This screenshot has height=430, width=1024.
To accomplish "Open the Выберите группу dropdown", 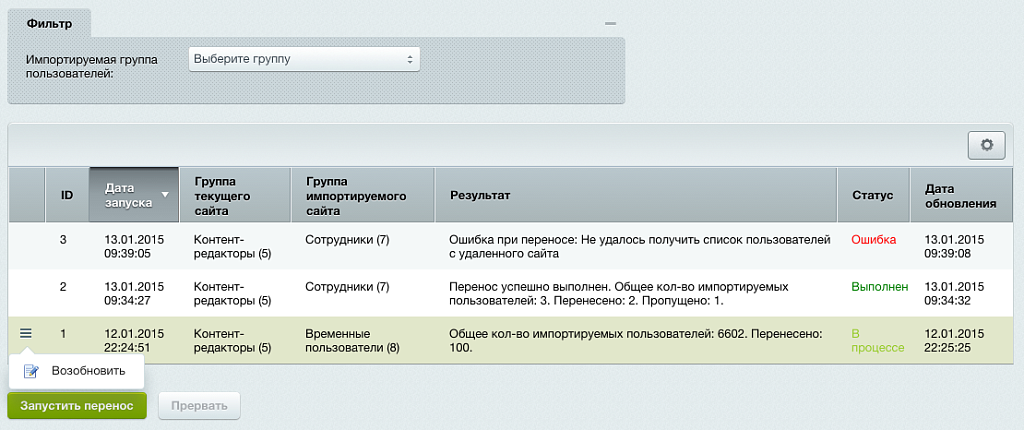I will coord(304,59).
